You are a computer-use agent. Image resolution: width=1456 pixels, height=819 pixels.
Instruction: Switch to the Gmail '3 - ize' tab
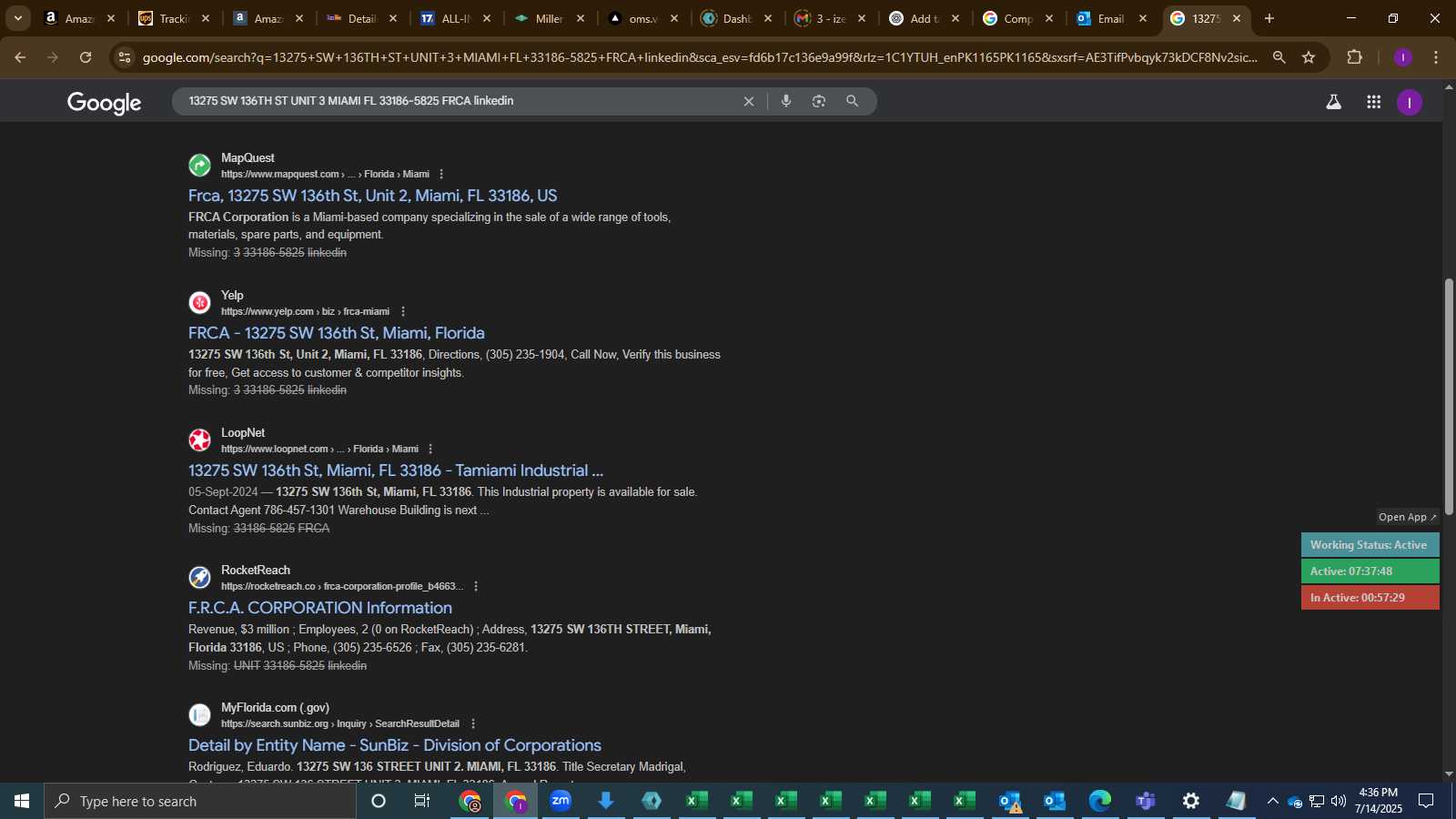[830, 18]
